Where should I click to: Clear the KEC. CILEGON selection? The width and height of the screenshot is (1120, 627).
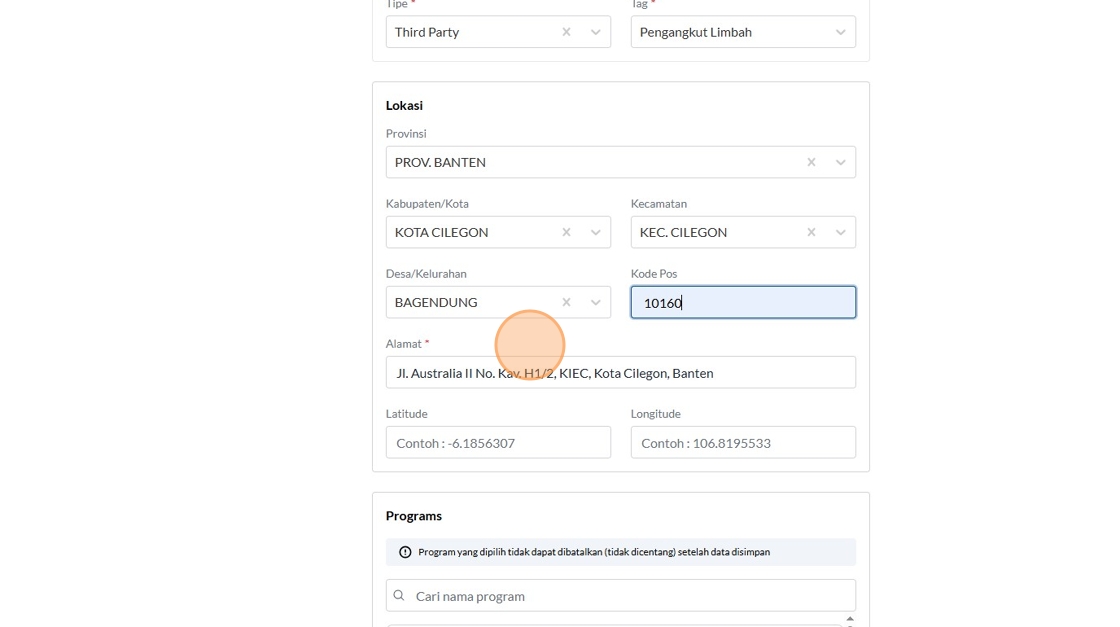tap(811, 232)
